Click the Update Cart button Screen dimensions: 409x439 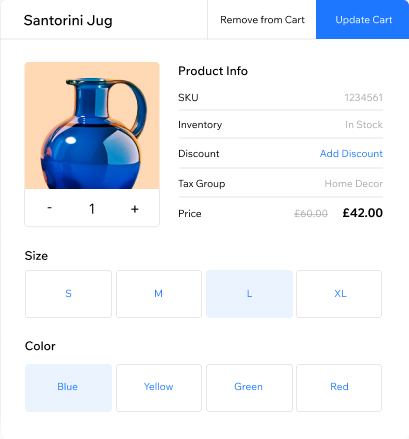(362, 20)
